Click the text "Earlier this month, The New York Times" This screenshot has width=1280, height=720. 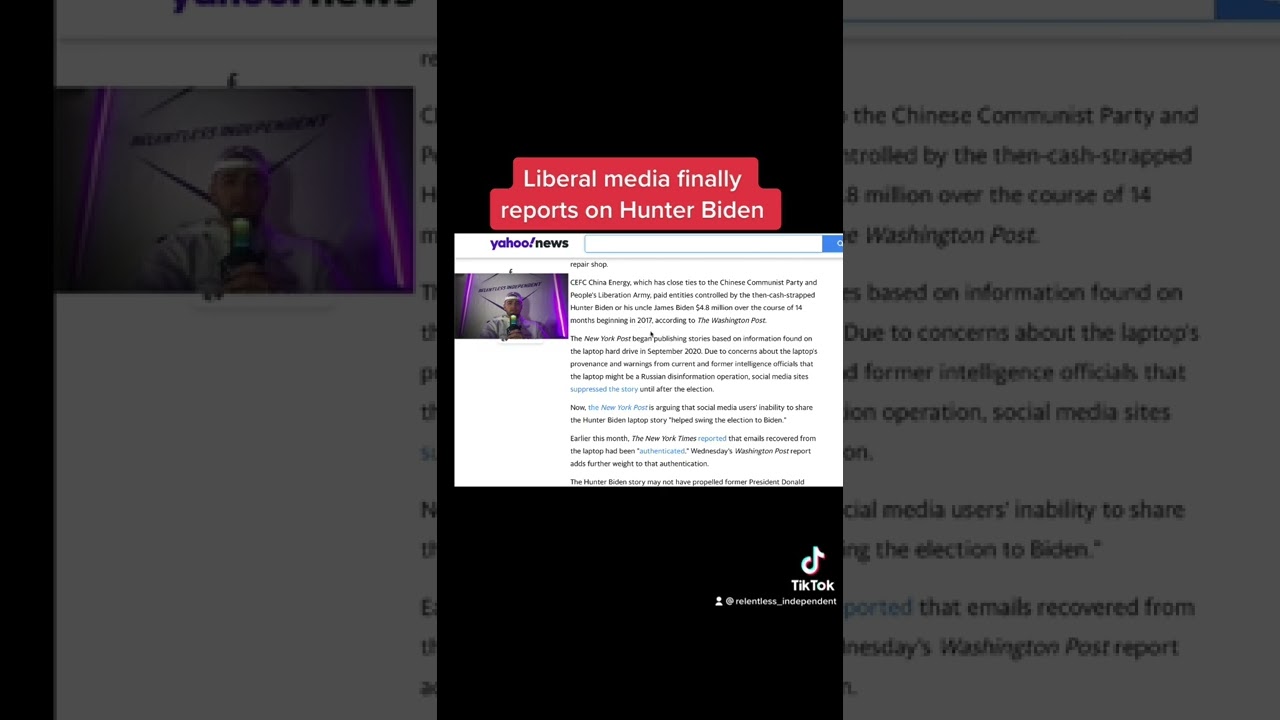pos(633,438)
